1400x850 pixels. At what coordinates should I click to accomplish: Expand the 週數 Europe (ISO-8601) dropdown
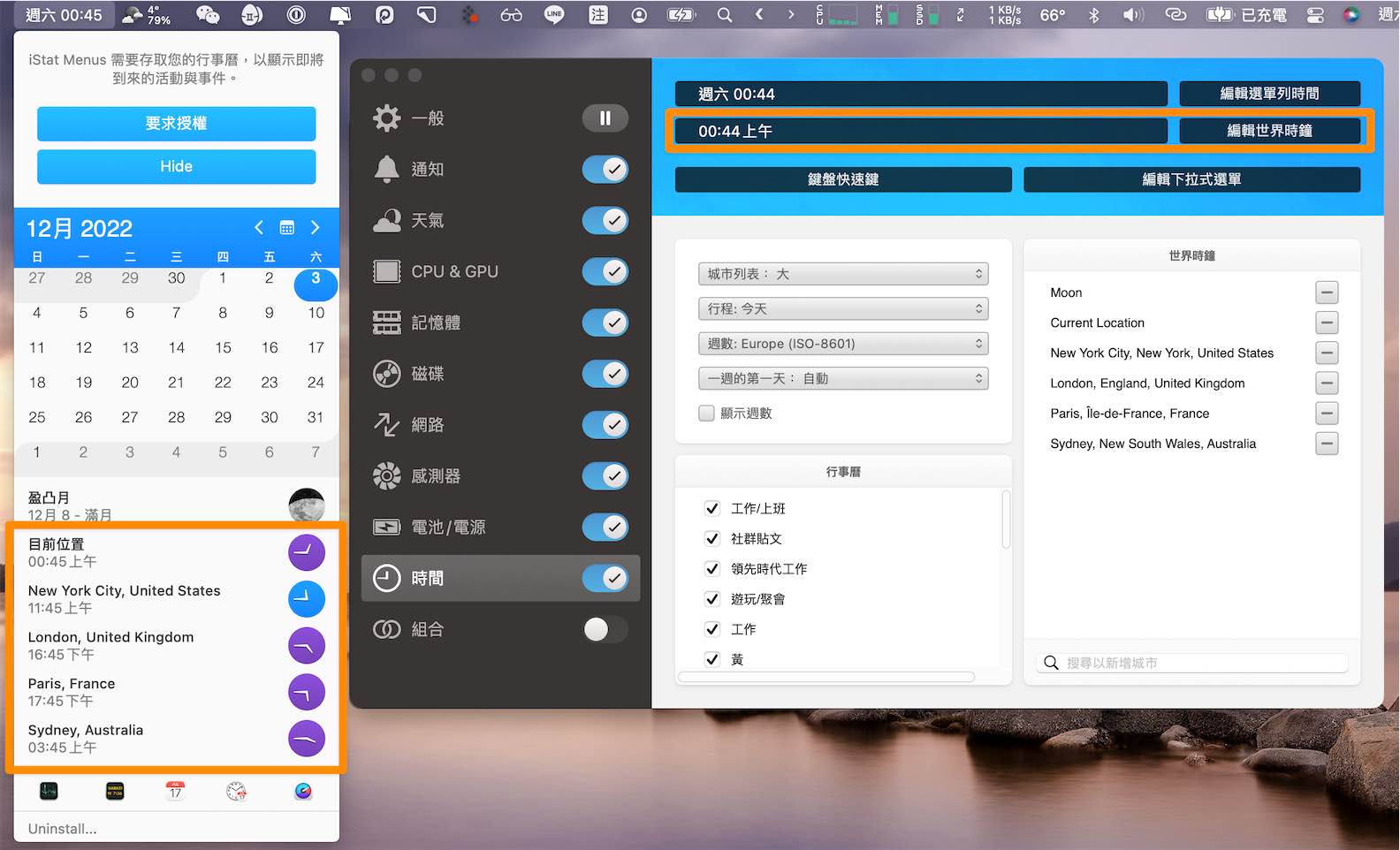click(843, 344)
